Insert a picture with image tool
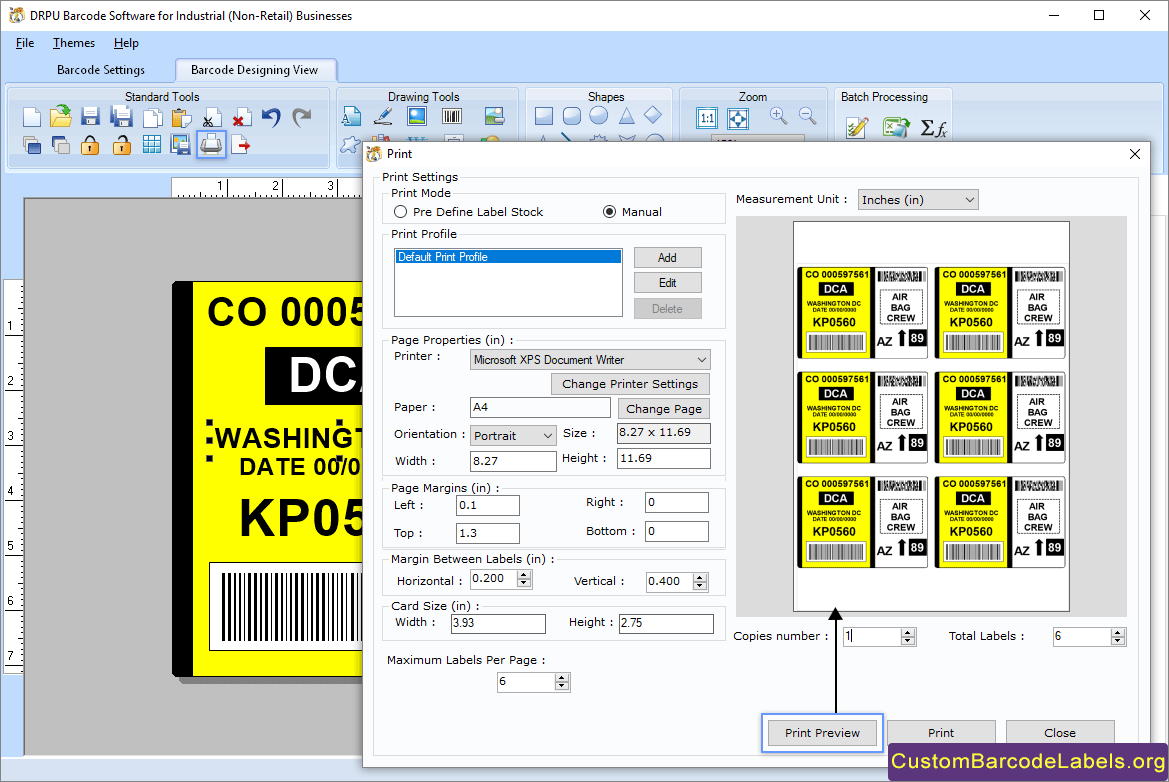 pos(417,116)
